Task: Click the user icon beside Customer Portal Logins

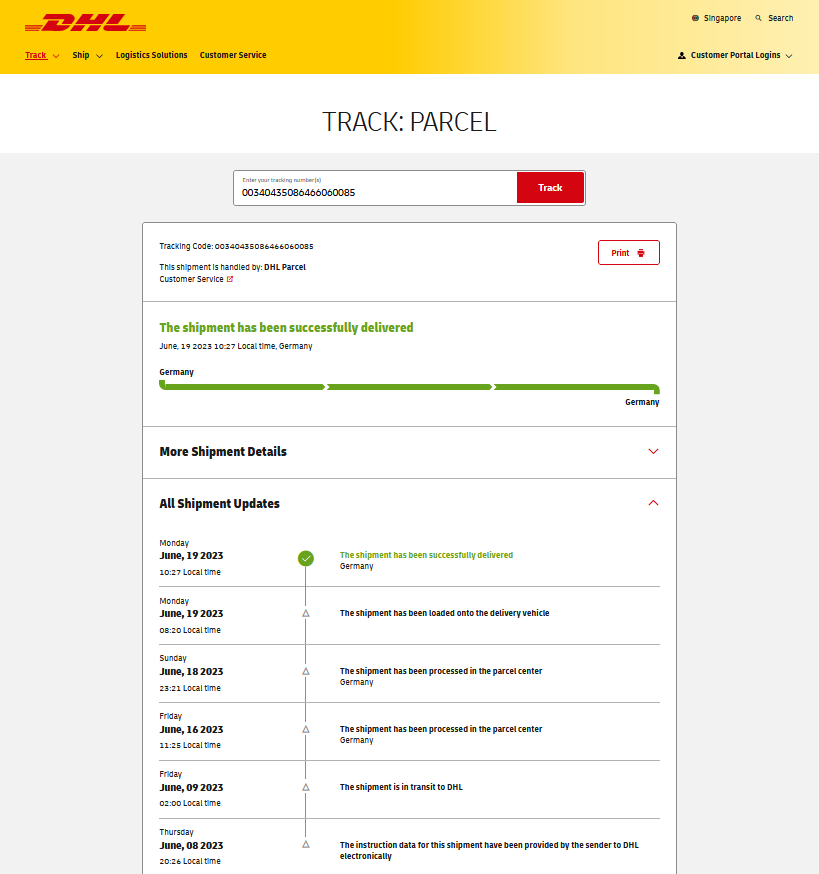Action: pyautogui.click(x=682, y=56)
